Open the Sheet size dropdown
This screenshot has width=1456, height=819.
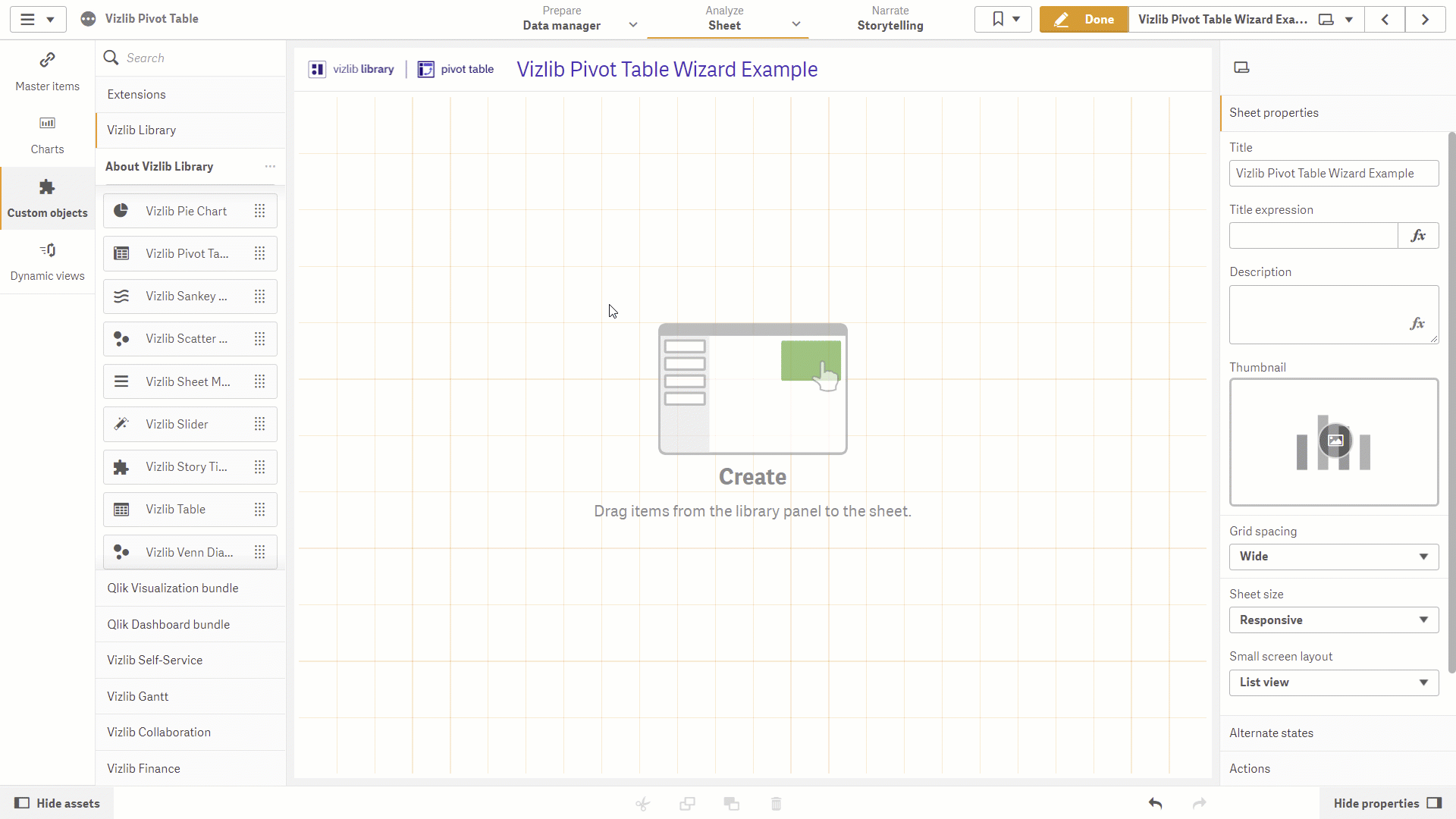(1333, 620)
